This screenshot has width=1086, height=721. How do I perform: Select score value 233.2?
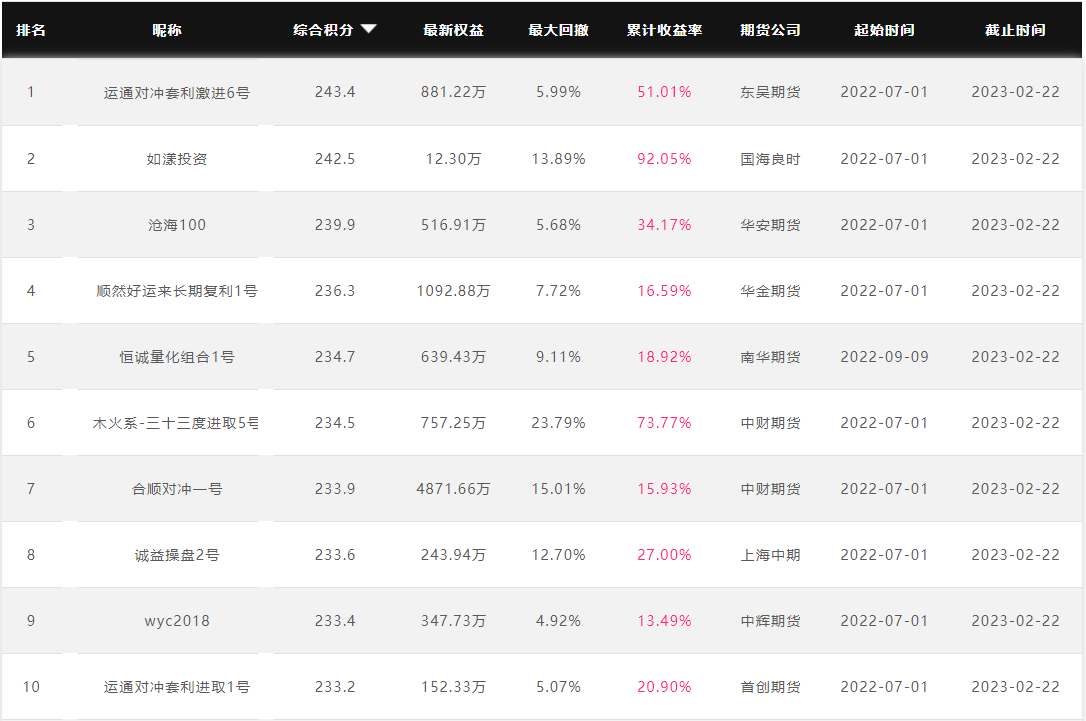tap(335, 687)
